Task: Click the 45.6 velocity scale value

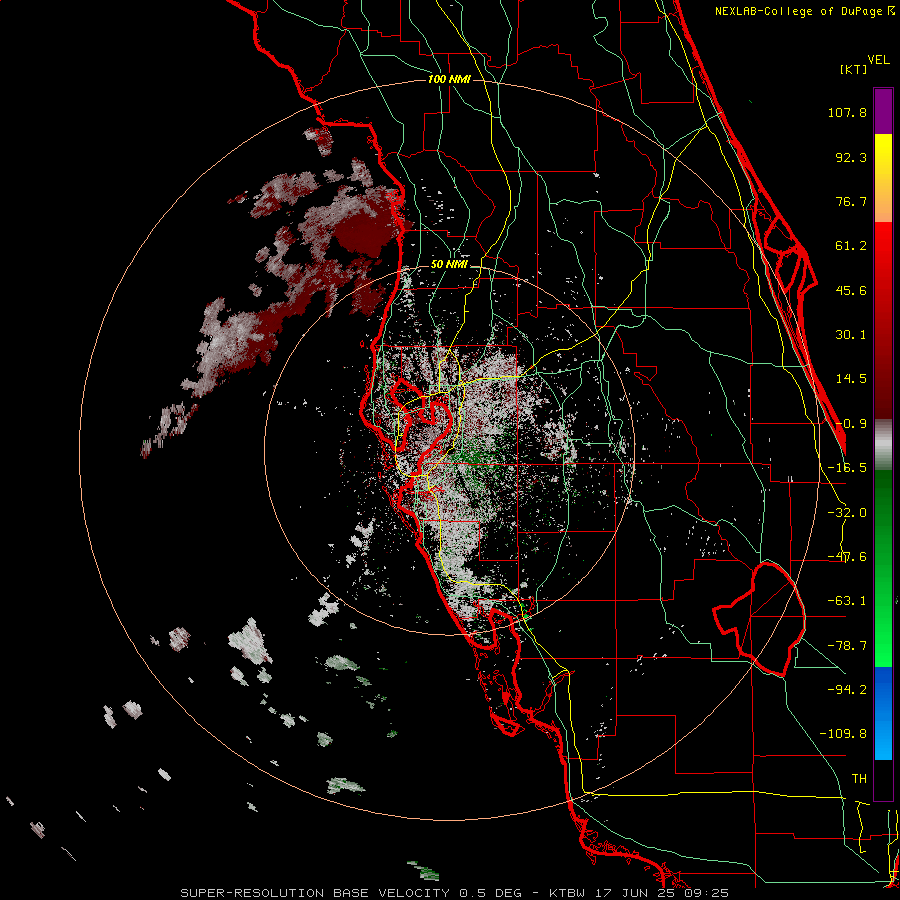Action: point(851,290)
